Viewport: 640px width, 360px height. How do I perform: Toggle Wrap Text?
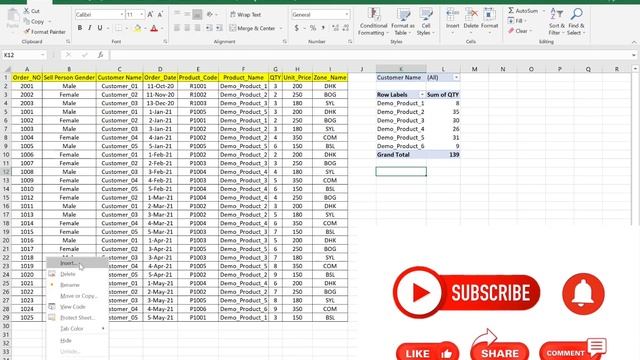point(245,14)
